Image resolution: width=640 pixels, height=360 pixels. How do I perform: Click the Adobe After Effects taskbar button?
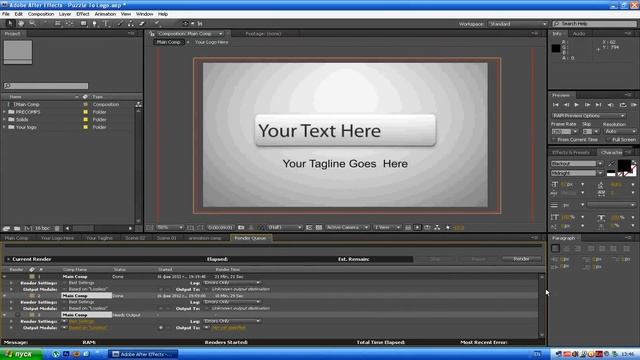click(144, 354)
